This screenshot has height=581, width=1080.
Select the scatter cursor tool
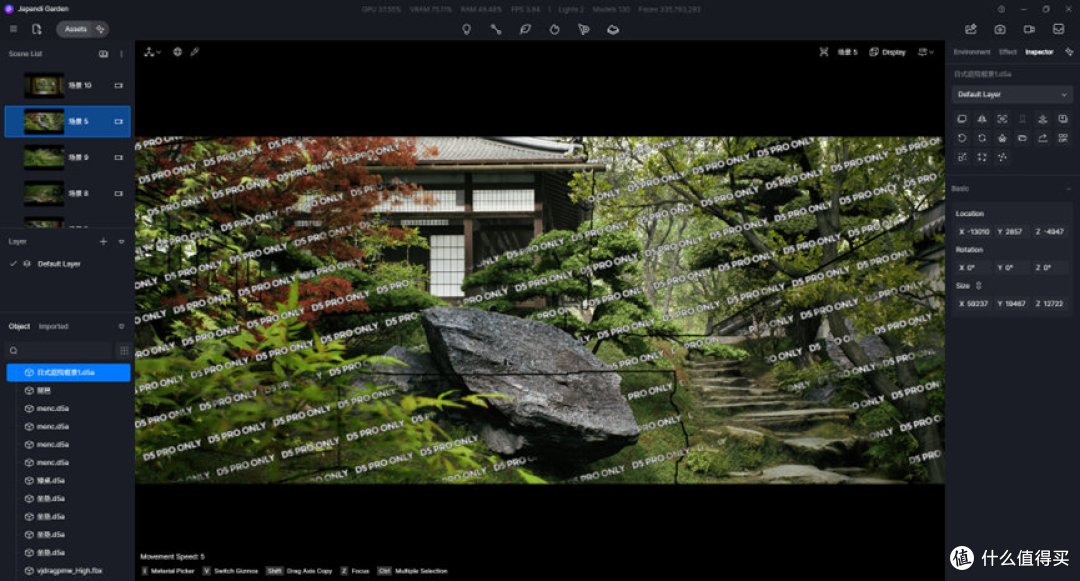click(583, 30)
